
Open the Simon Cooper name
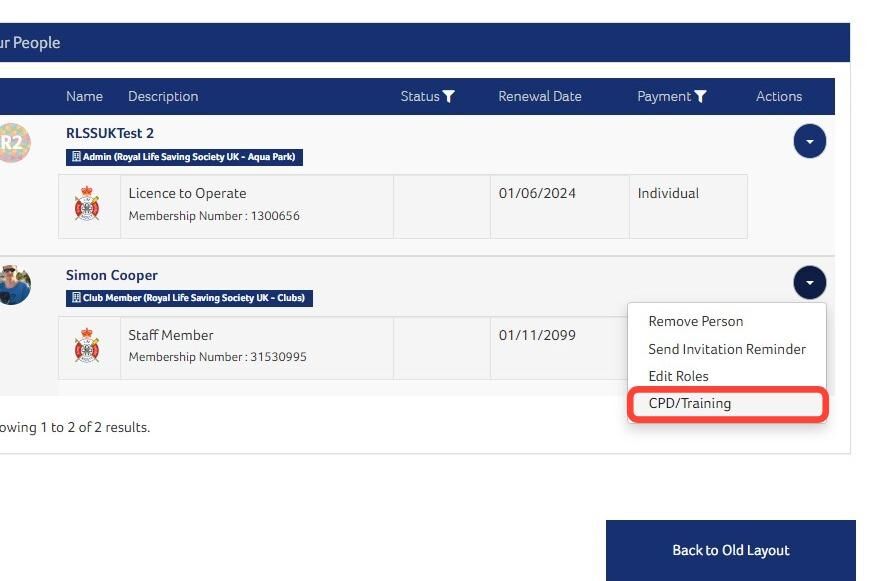click(112, 275)
